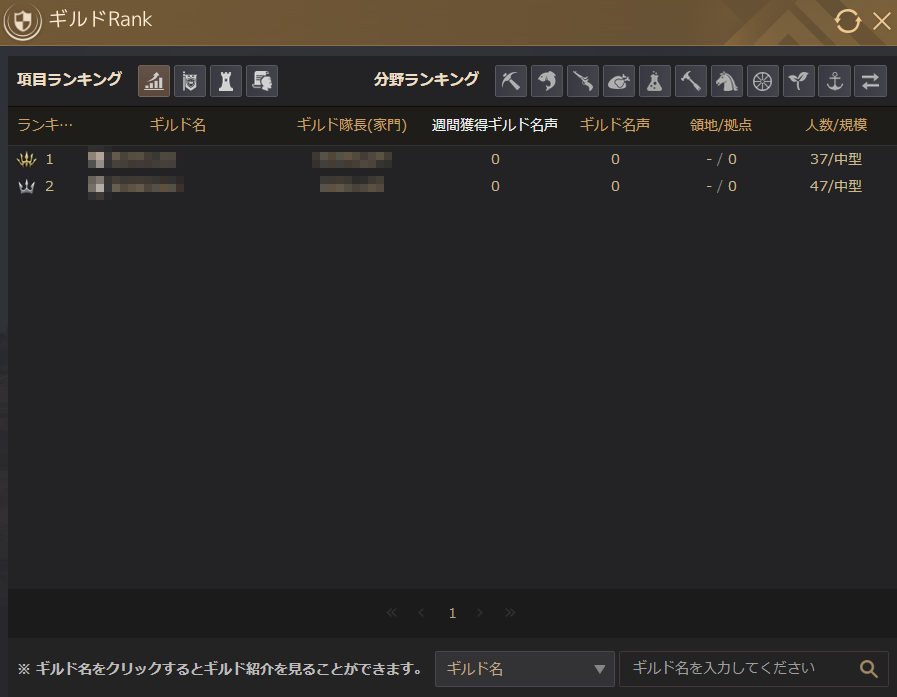Screen dimensions: 897x697
Task: Select the anchor sailing field ranking
Action: coord(835,81)
